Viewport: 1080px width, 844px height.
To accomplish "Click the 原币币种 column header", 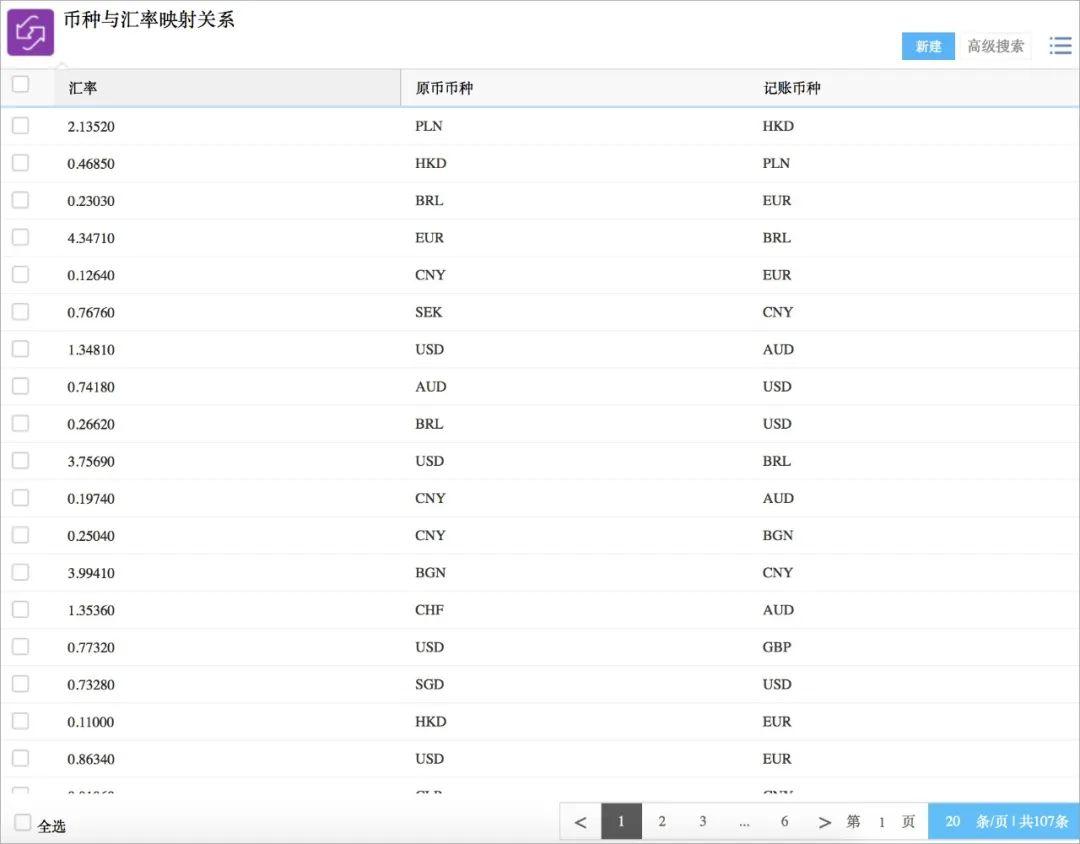I will coord(444,88).
